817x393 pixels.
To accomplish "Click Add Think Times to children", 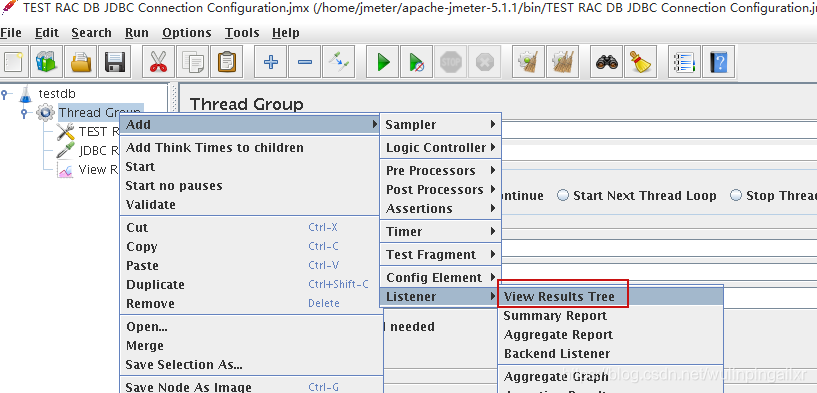I will click(250, 148).
